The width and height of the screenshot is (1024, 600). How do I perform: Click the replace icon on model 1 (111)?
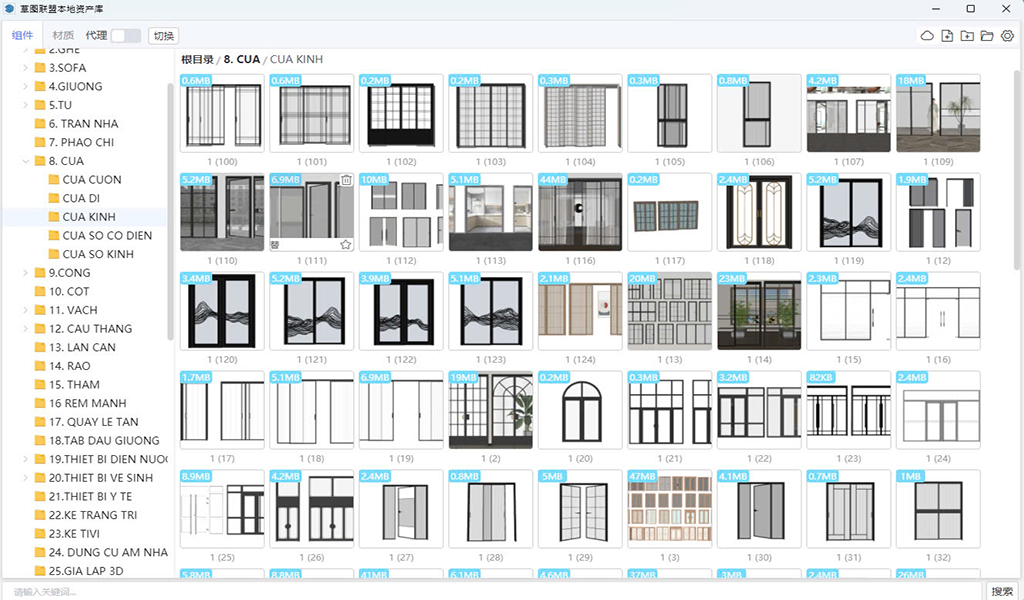pos(276,244)
